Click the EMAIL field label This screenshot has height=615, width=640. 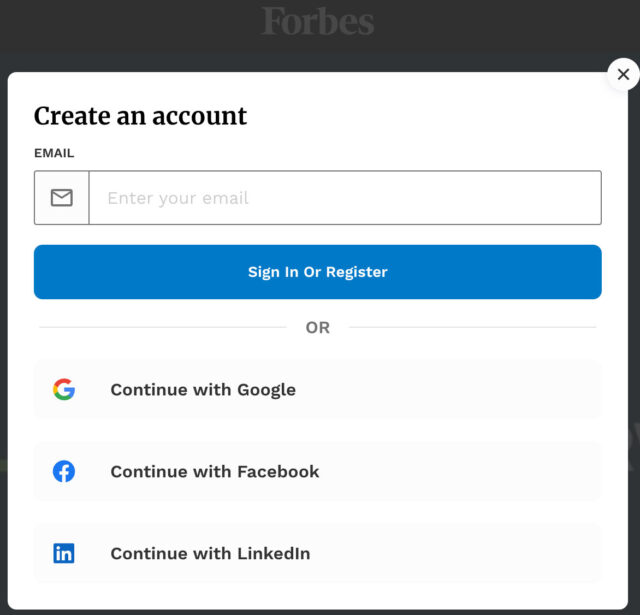[x=54, y=154]
